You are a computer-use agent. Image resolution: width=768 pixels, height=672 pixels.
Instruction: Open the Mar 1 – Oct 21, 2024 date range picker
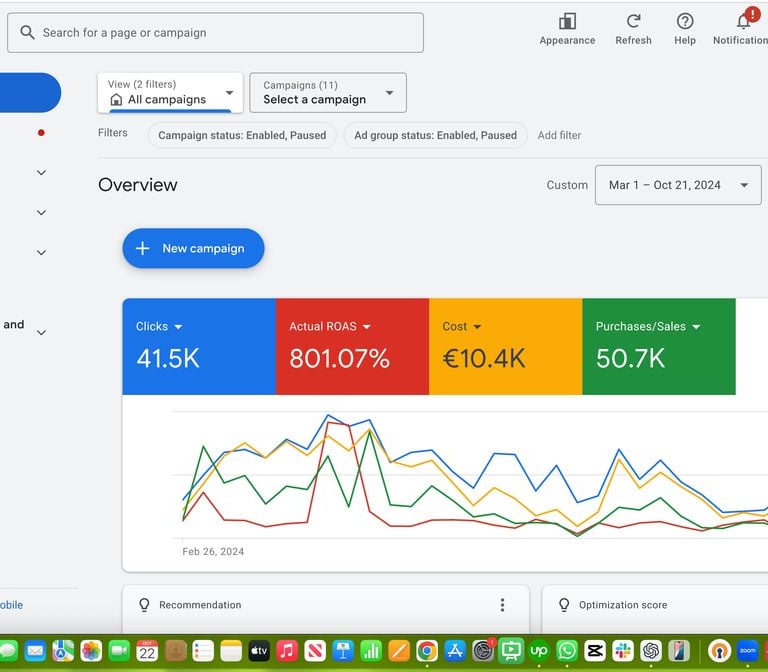tap(678, 185)
